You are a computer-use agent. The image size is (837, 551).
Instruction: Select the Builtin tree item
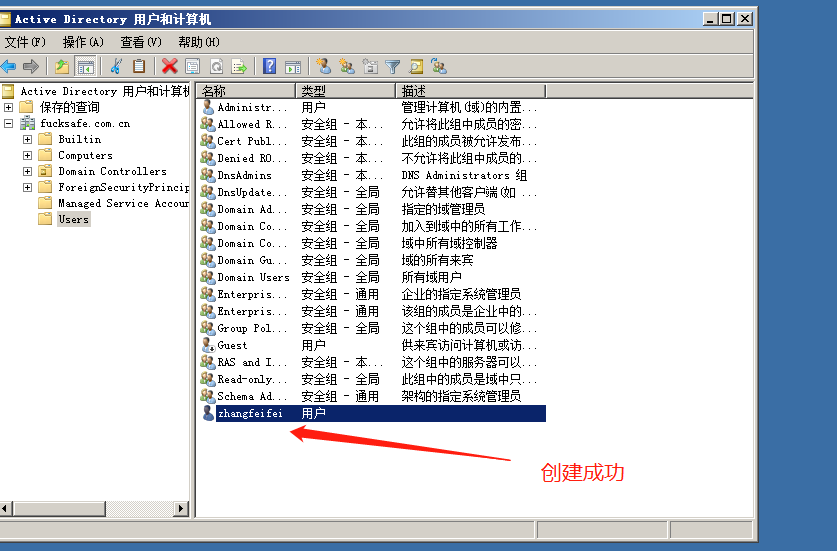pos(80,139)
